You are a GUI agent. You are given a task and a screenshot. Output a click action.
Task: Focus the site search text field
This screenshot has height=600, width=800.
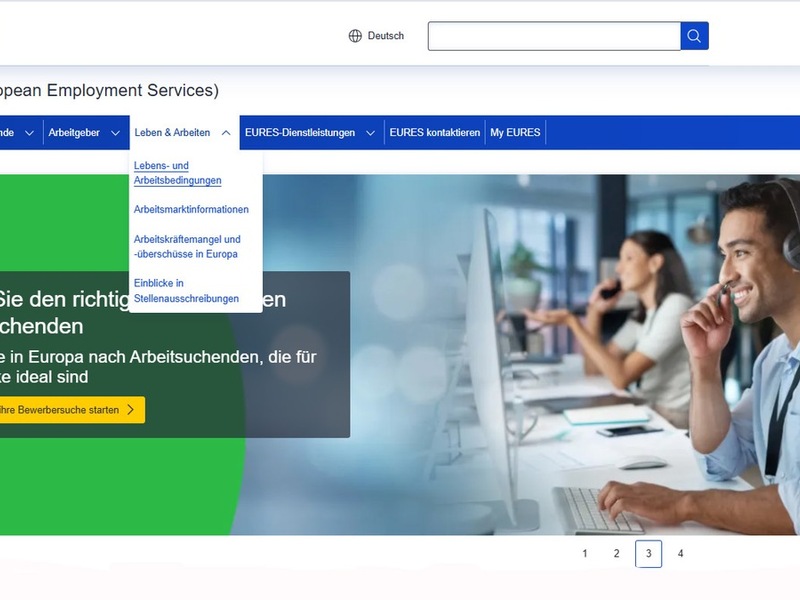tap(554, 37)
